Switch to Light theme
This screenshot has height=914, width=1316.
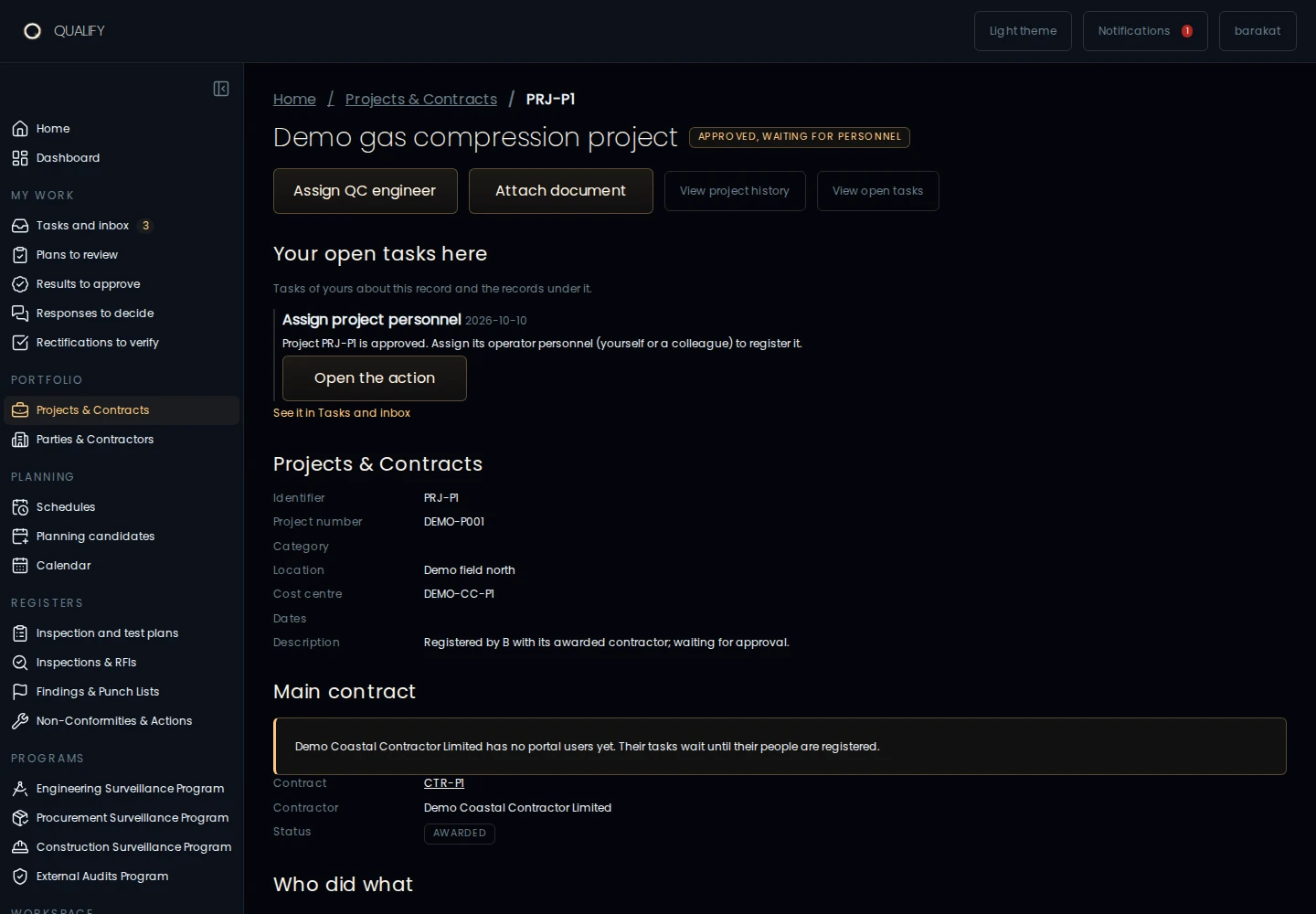1023,31
